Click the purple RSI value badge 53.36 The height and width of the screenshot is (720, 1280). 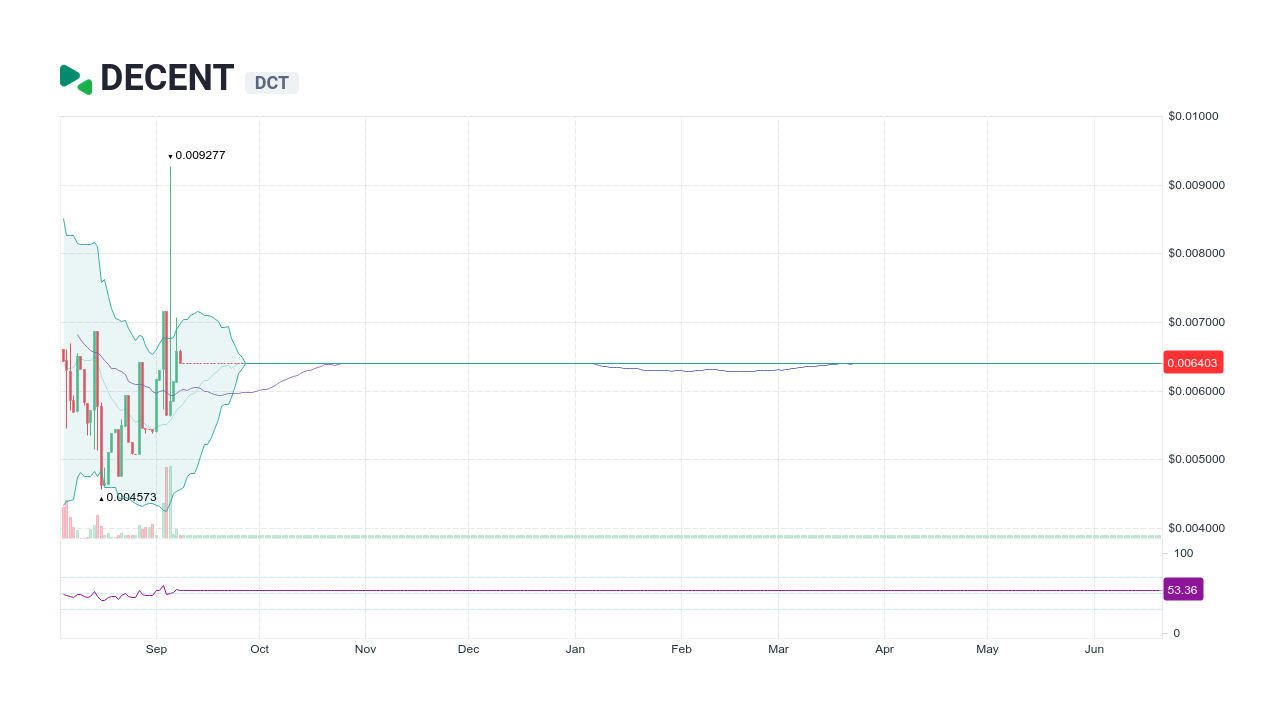pyautogui.click(x=1183, y=589)
